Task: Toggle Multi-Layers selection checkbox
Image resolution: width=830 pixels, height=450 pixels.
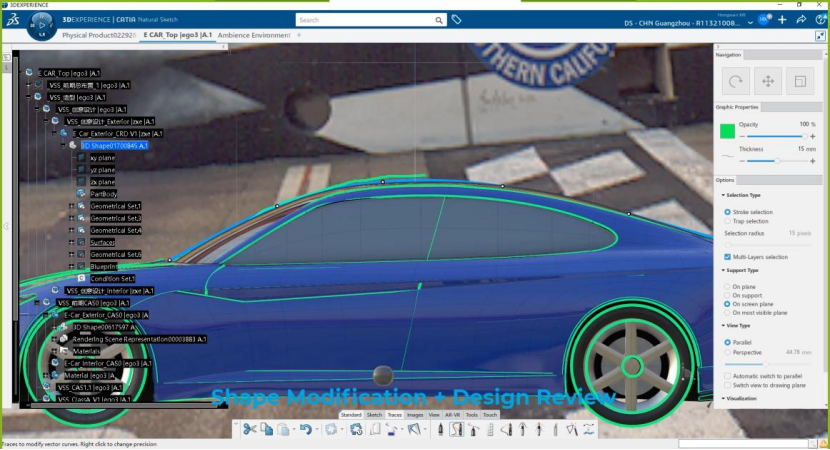Action: [727, 257]
